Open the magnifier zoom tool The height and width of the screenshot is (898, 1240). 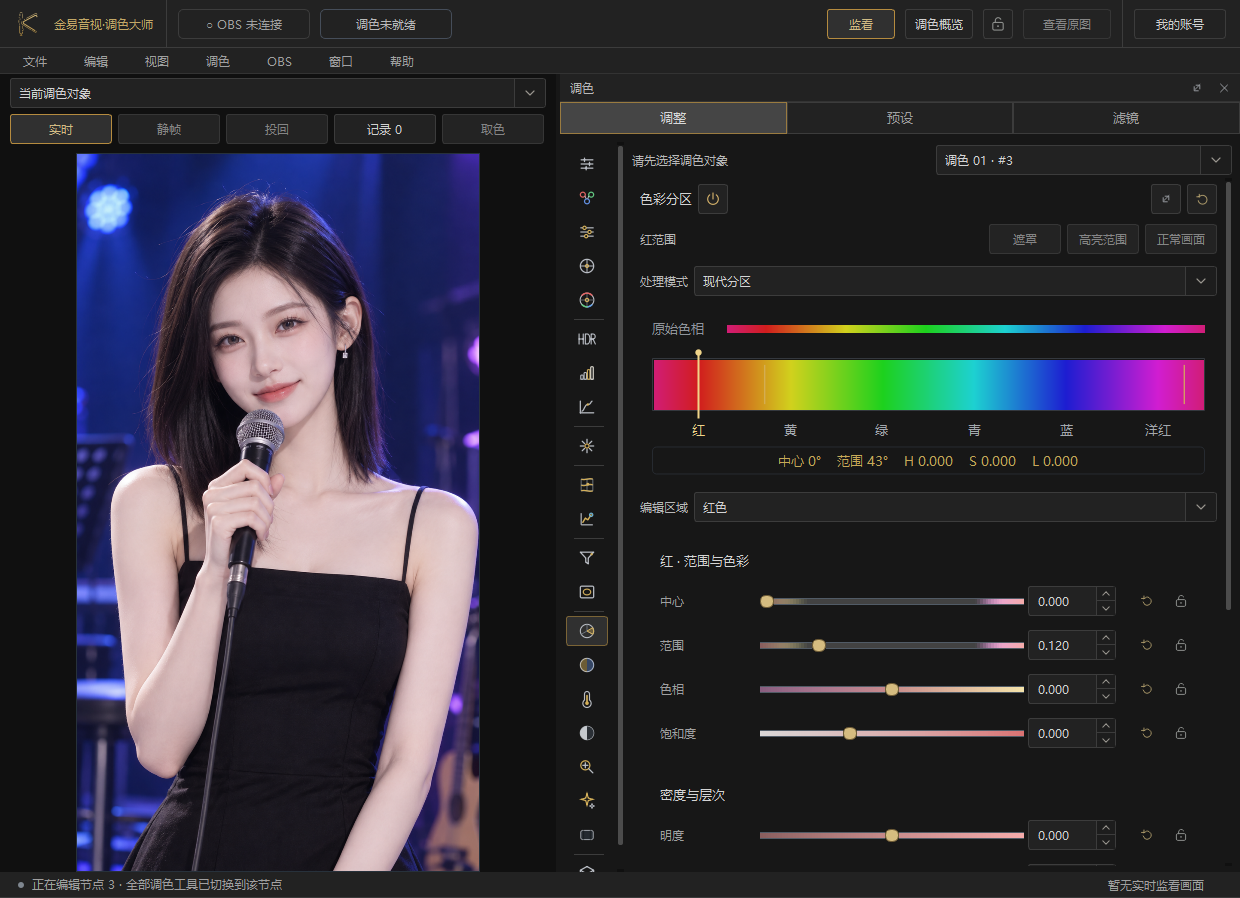[x=587, y=767]
